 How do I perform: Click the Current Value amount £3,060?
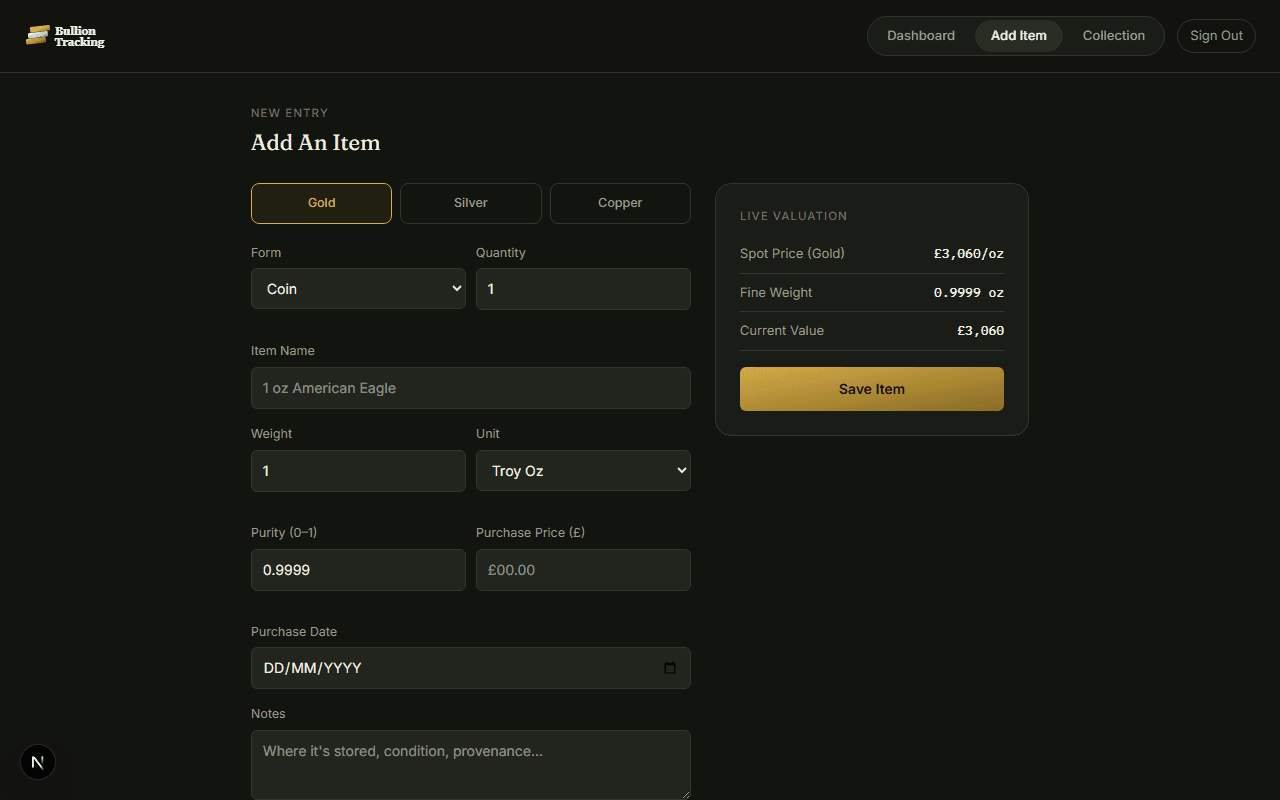980,331
